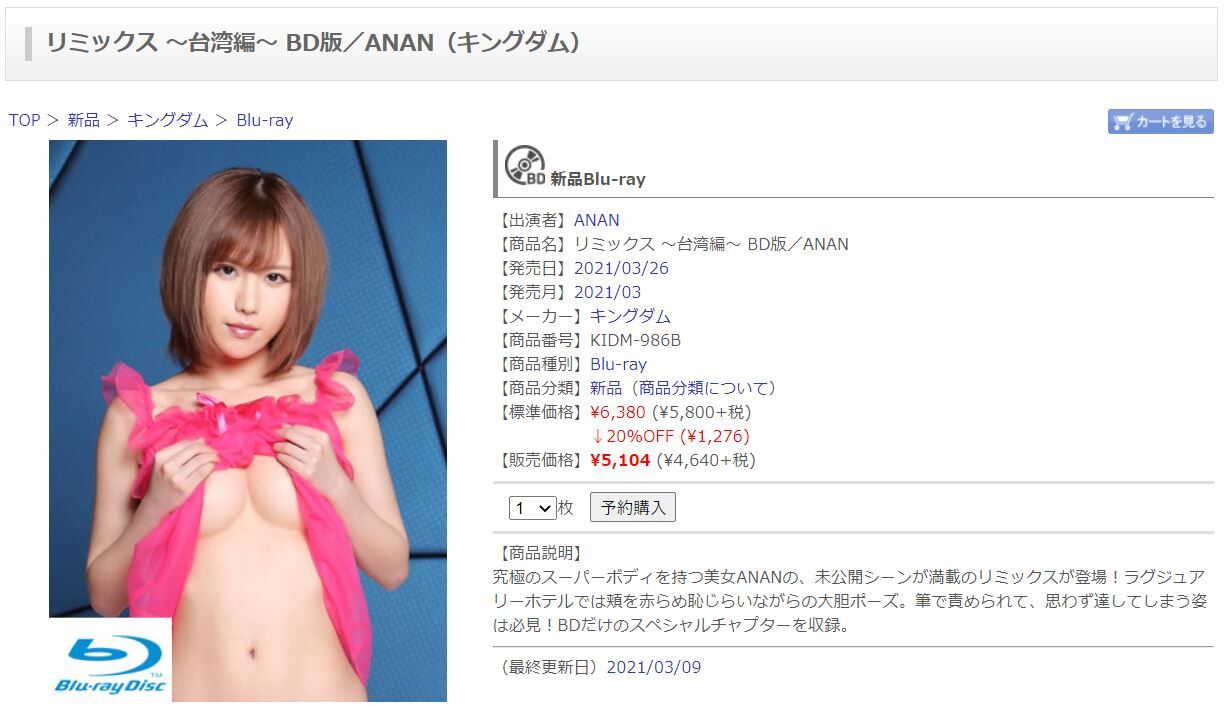Go to TOP in the breadcrumb
The width and height of the screenshot is (1232, 707).
tap(24, 120)
